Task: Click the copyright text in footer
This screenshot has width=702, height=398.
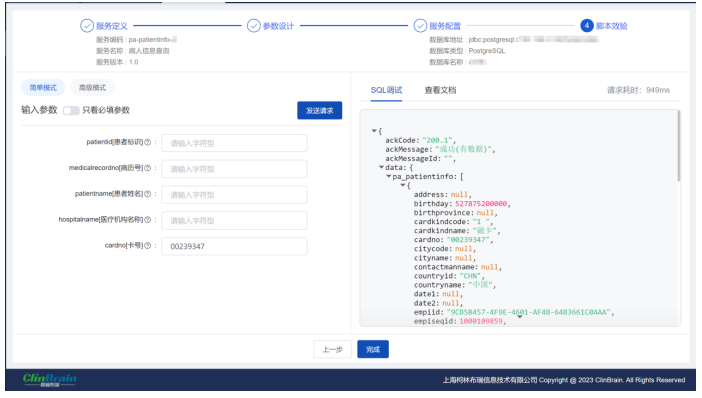Action: (x=564, y=380)
